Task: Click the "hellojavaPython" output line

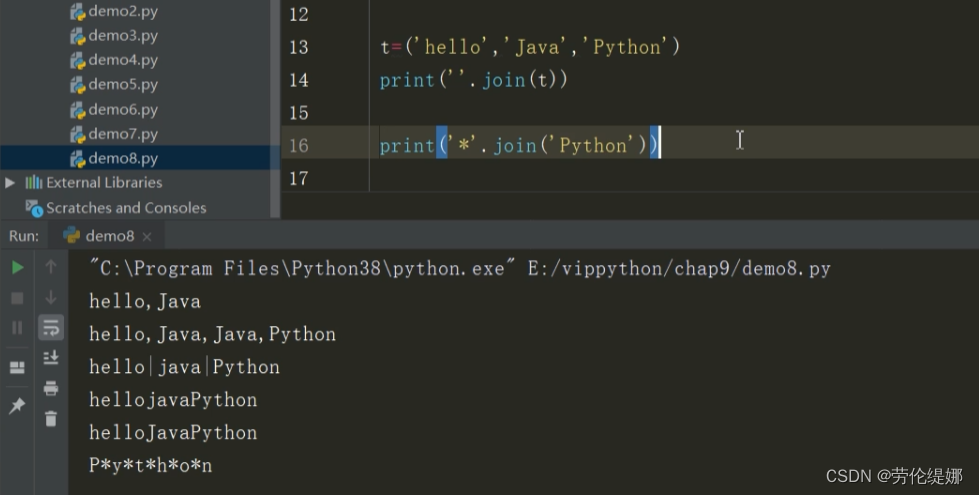Action: click(x=173, y=399)
